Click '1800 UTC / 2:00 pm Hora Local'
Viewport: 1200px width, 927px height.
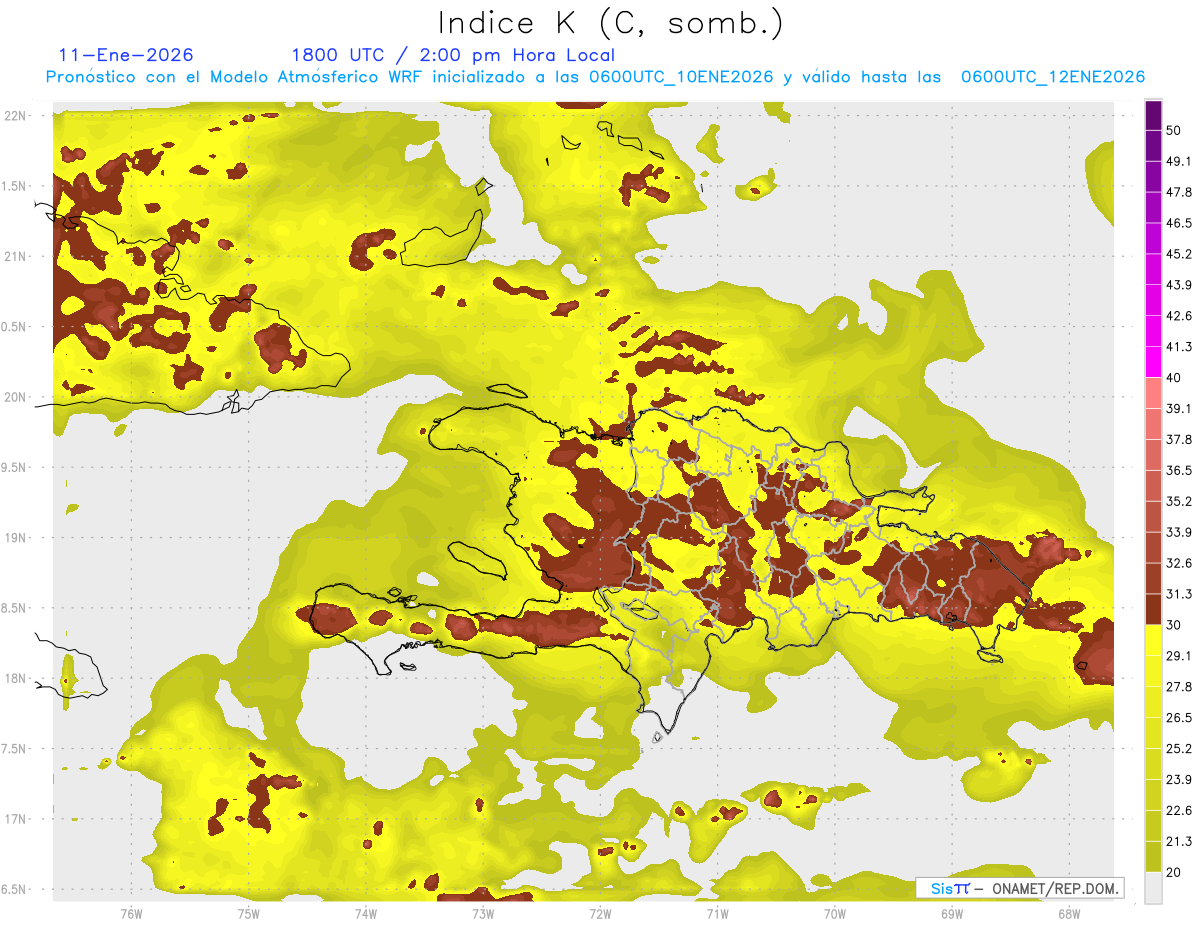tap(453, 56)
